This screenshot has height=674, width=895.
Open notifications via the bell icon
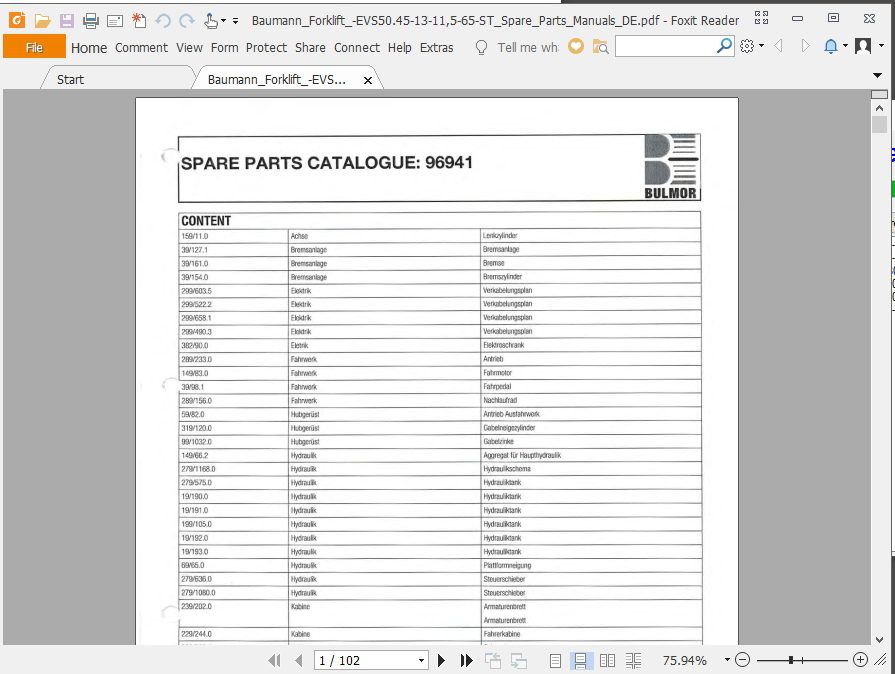pos(831,46)
